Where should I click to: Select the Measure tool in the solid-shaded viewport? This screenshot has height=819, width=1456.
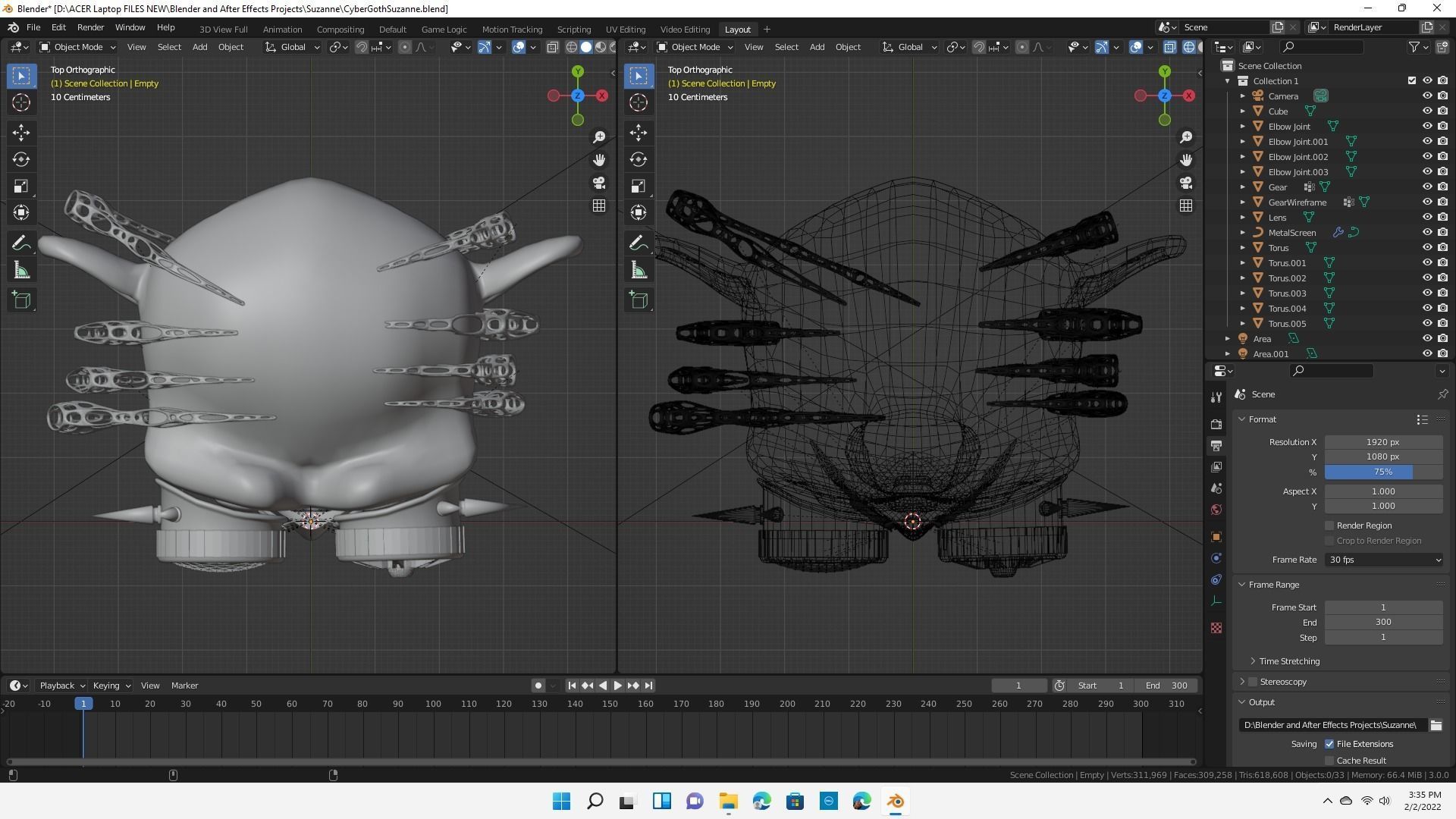coord(21,271)
